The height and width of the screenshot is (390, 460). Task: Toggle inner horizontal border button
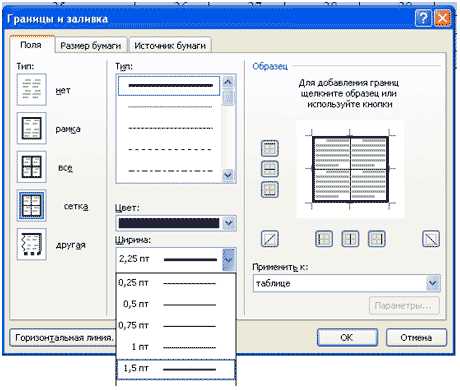[x=269, y=169]
